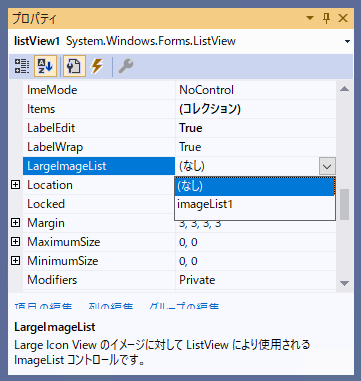Open the LargeImageList dropdown arrow
The image size is (361, 381).
327,166
